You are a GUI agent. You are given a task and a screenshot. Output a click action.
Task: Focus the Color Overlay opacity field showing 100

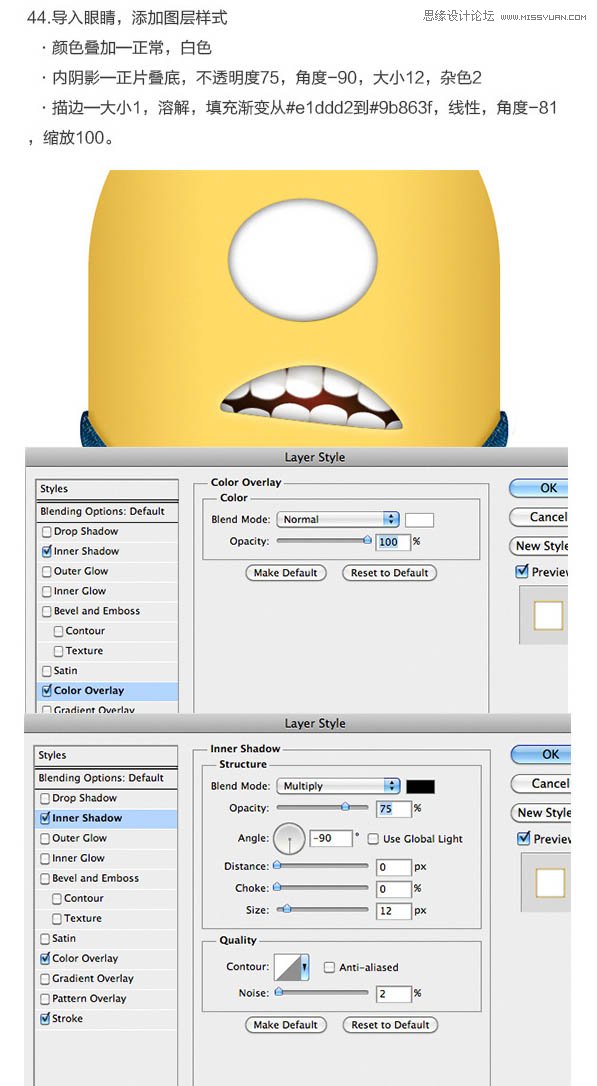393,542
